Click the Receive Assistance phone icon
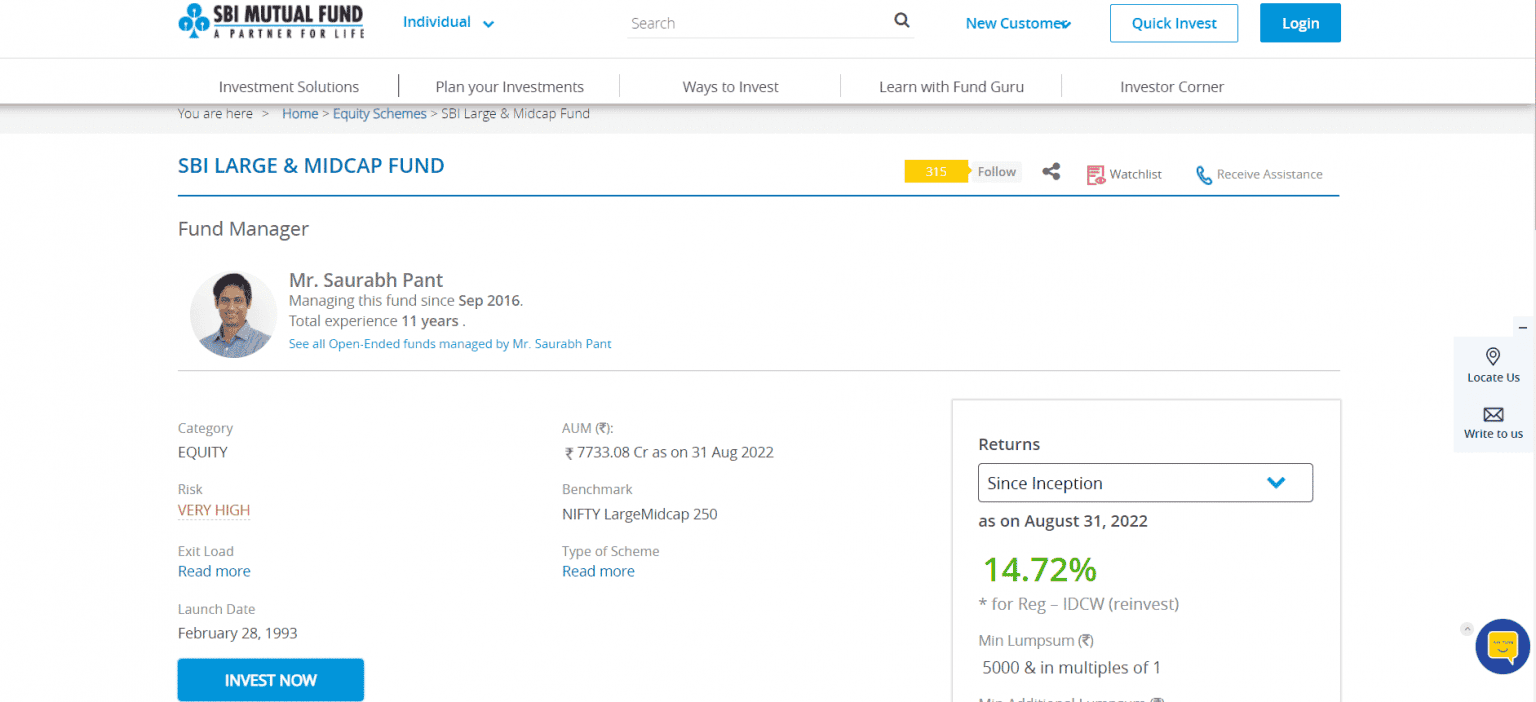 click(1204, 175)
